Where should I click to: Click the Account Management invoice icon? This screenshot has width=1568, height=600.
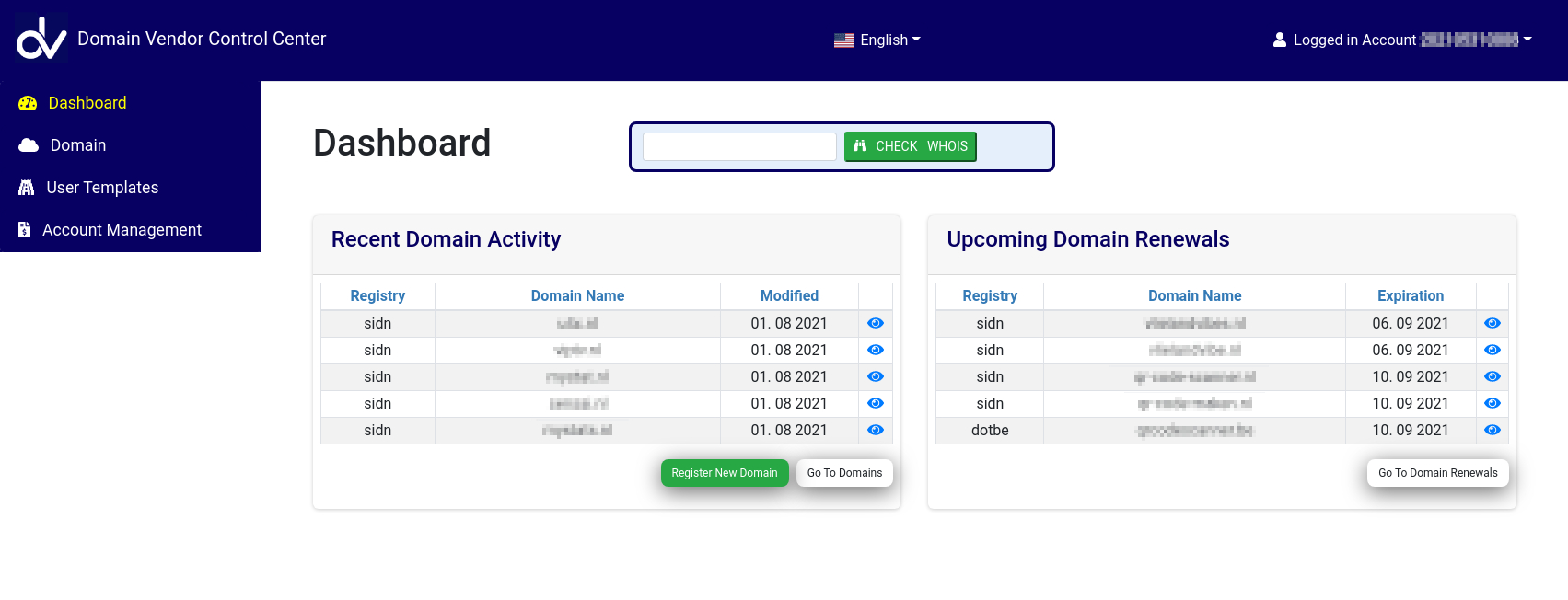click(x=25, y=230)
